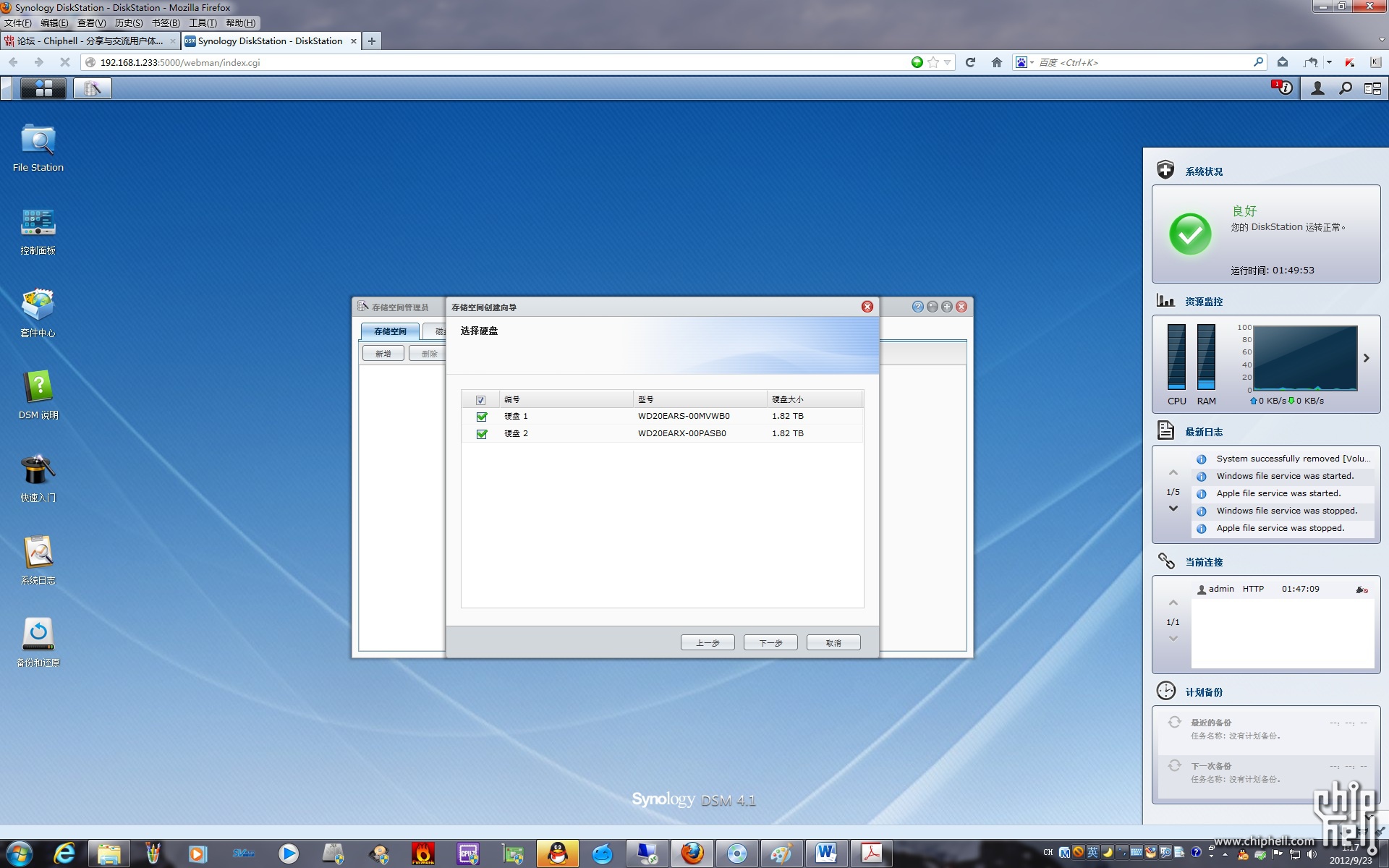Switch to Chiphell forum tab

90,41
